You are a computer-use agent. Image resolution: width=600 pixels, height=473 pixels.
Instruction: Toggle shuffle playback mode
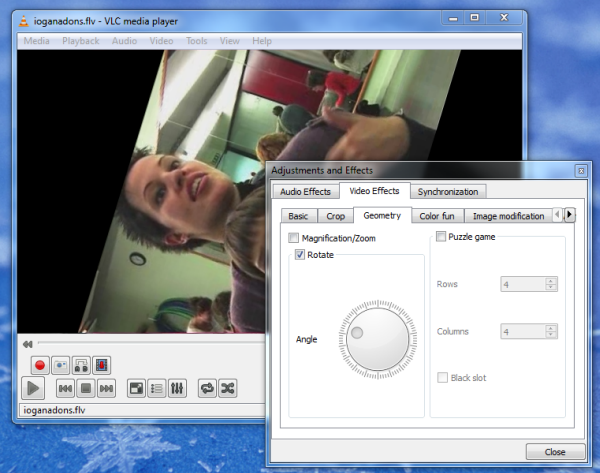point(227,388)
